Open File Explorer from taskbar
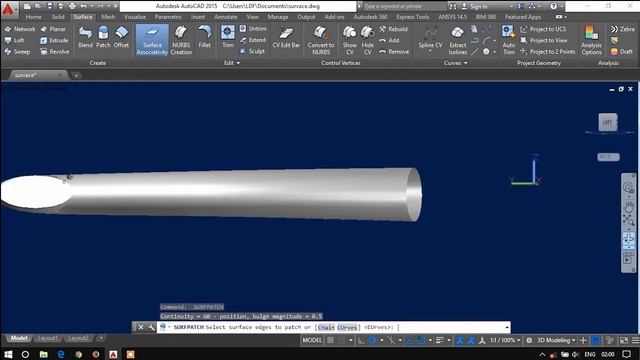The image size is (640, 360). (x=43, y=354)
